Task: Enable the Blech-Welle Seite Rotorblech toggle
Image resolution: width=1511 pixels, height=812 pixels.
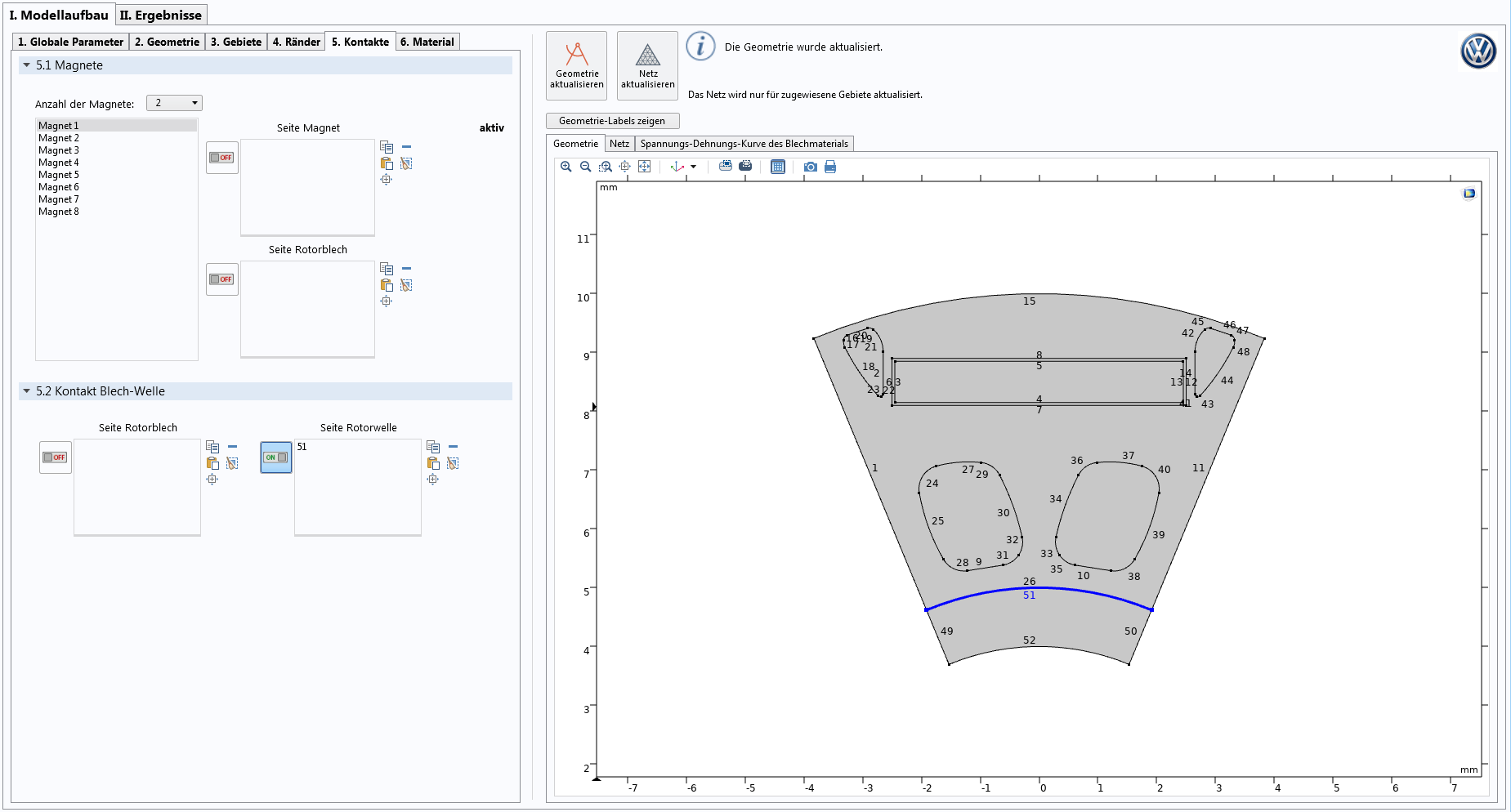Action: [x=56, y=457]
